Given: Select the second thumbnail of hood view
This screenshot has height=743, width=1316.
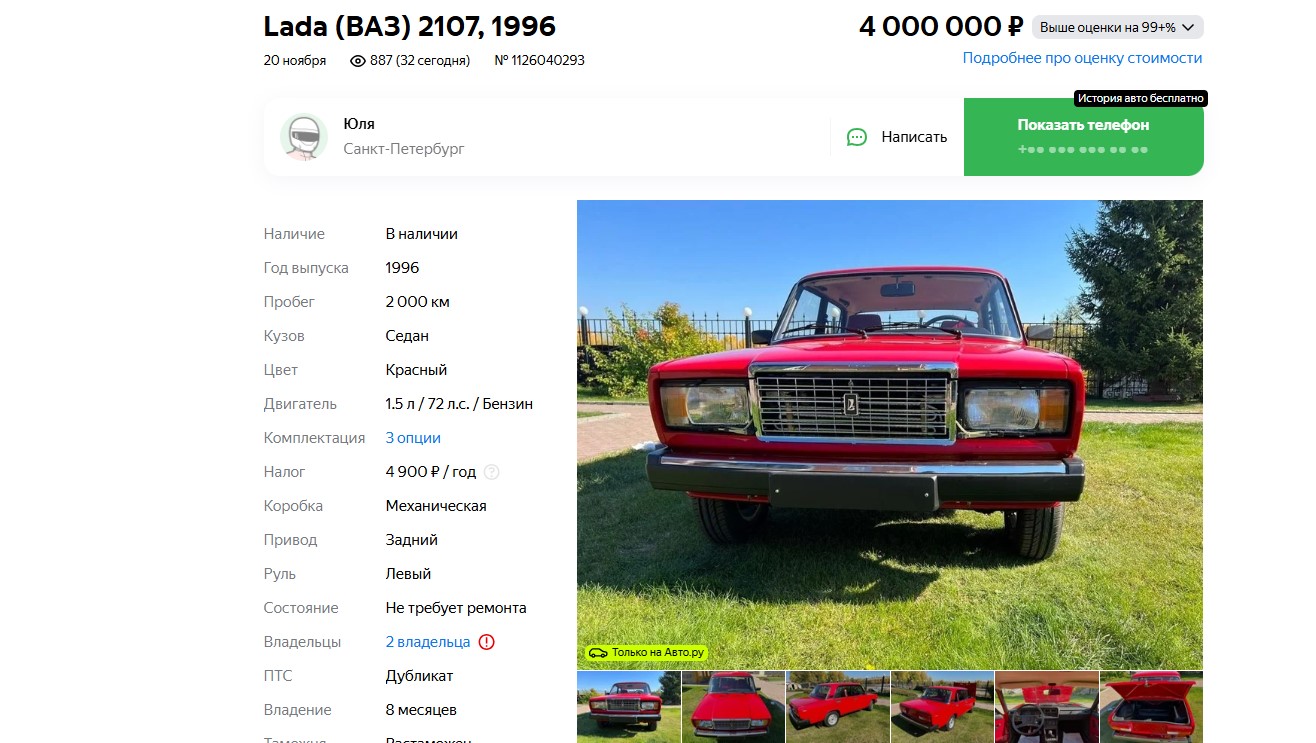Looking at the screenshot, I should click(733, 707).
